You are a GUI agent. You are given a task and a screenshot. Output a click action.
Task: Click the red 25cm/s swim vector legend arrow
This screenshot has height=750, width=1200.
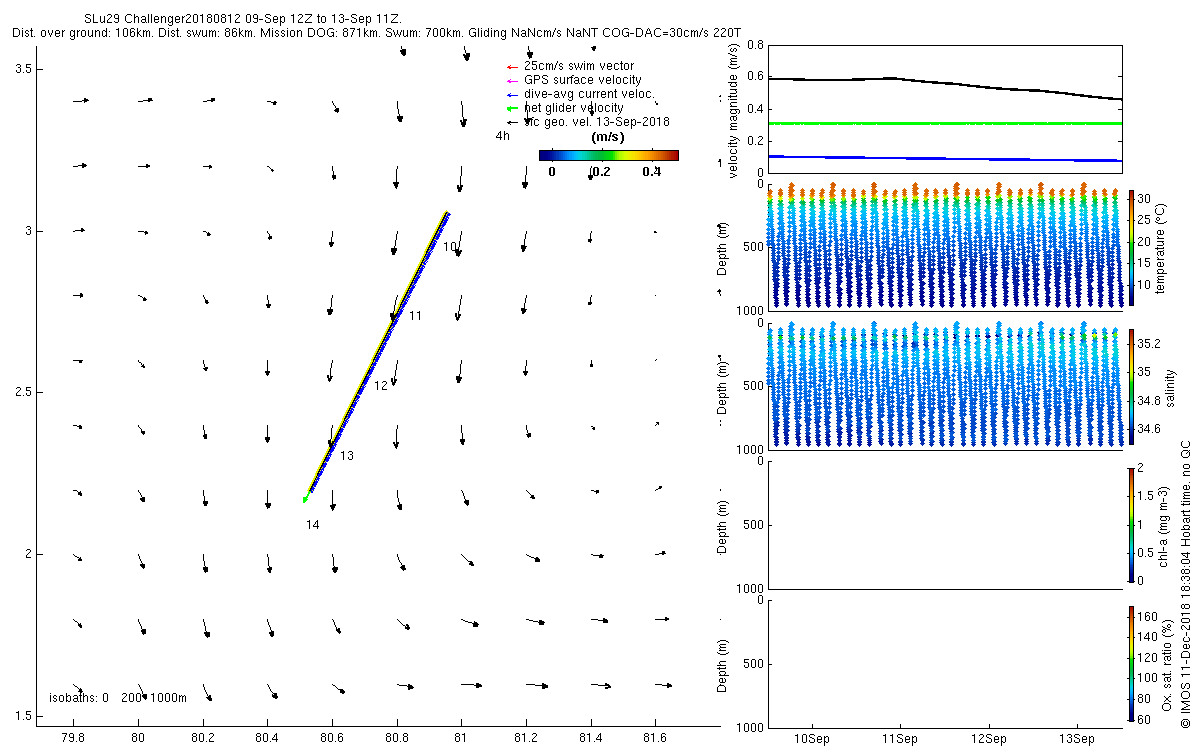coord(511,66)
